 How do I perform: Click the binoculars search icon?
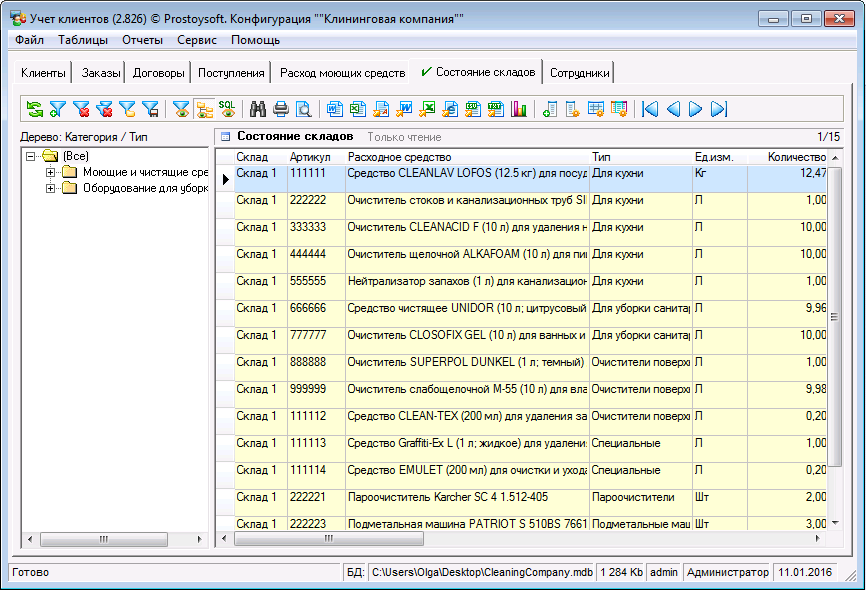[258, 109]
